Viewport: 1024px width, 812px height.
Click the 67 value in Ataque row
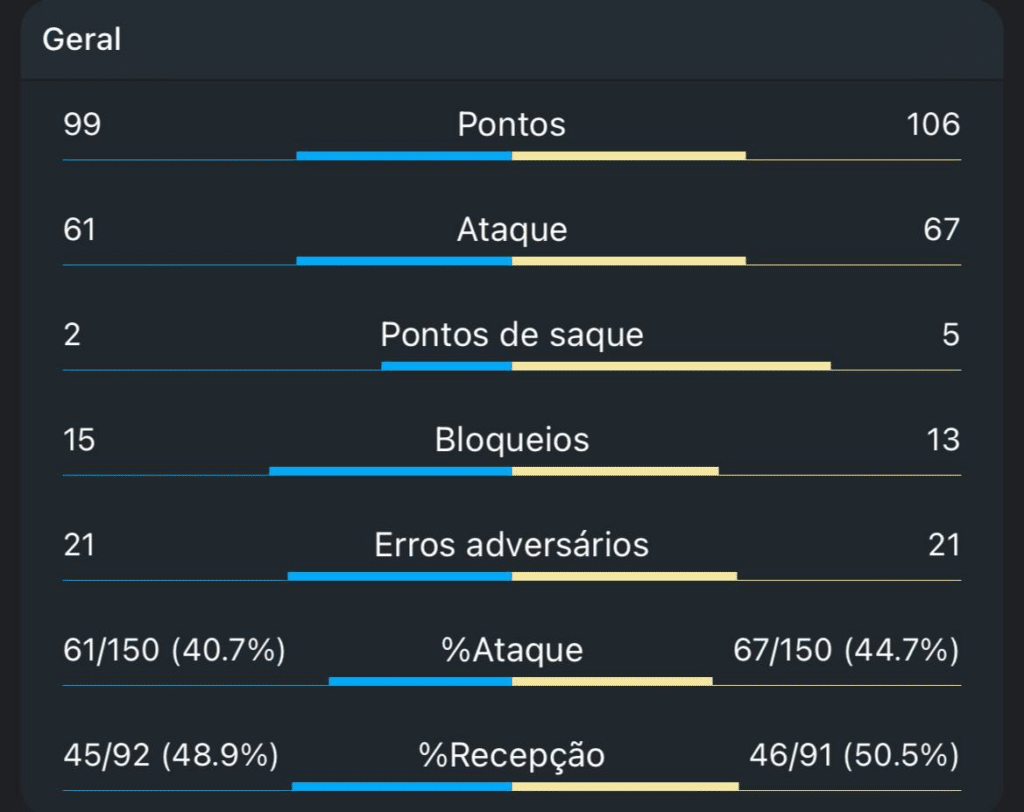[x=941, y=230]
